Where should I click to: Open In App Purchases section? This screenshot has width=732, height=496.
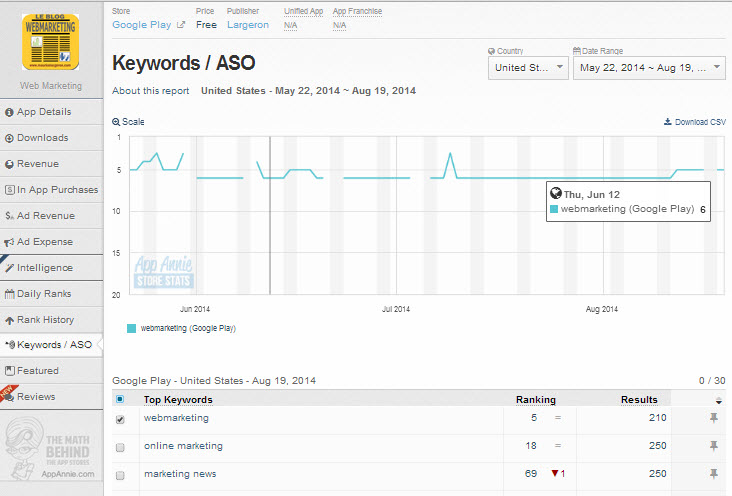pos(51,190)
